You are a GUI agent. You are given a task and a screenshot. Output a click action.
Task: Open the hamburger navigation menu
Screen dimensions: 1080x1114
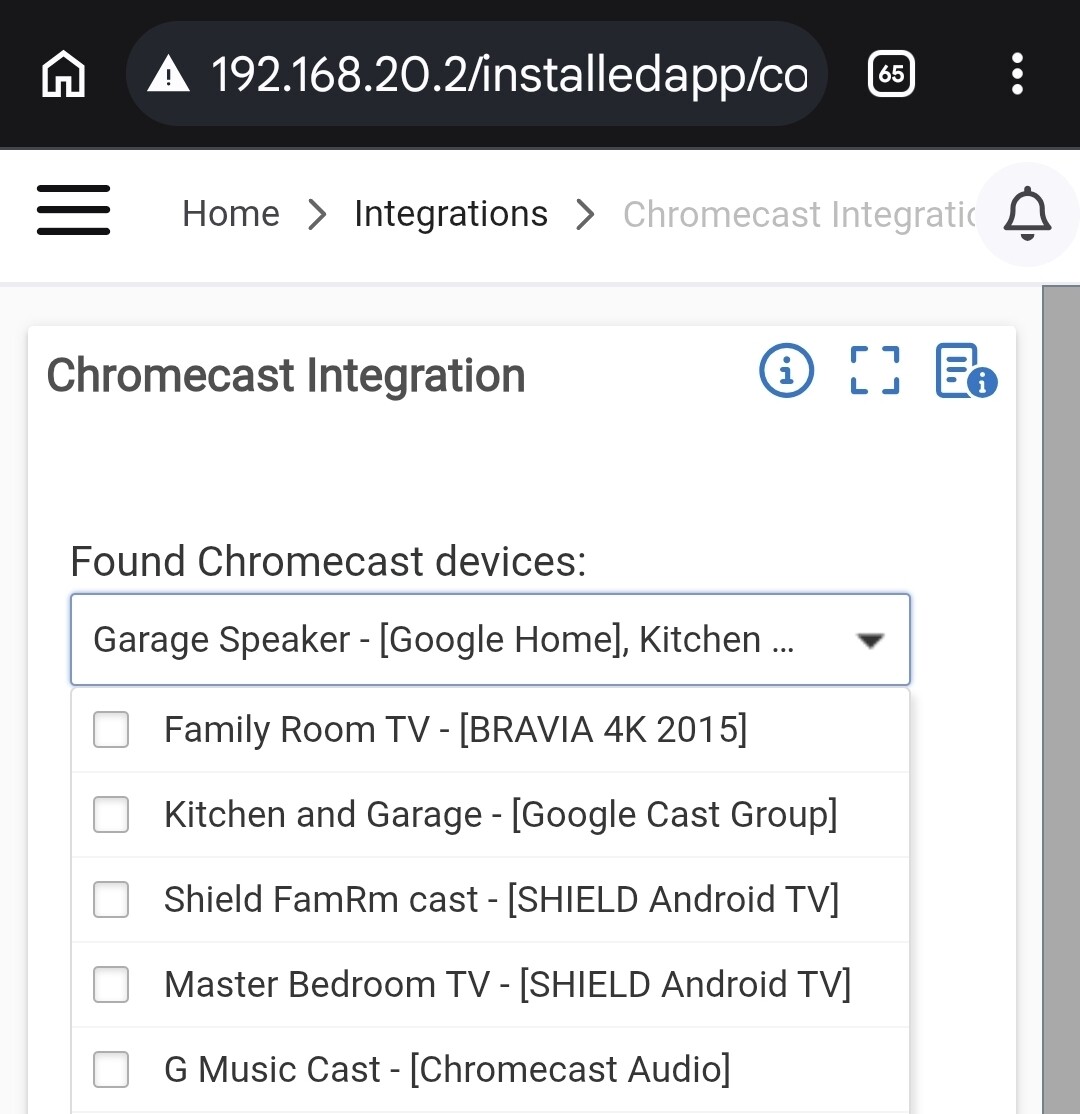coord(73,210)
